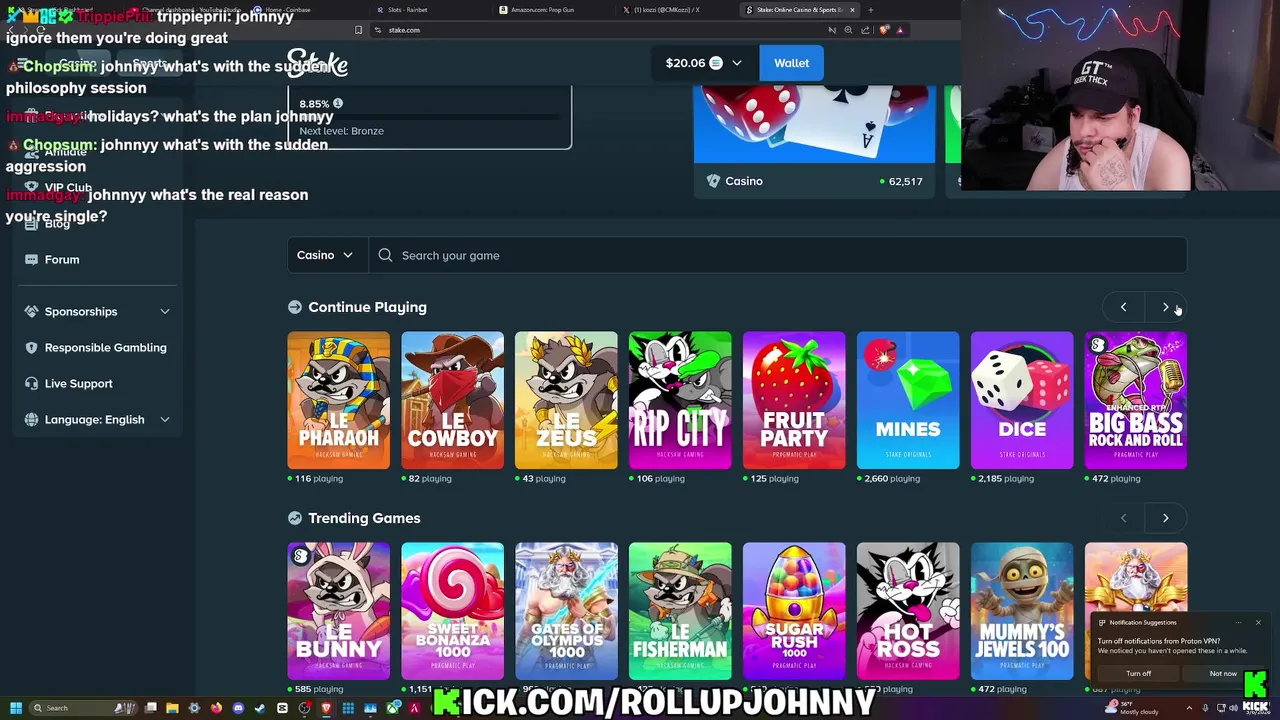Open Hot Ross trending game
1280x720 pixels.
[908, 611]
